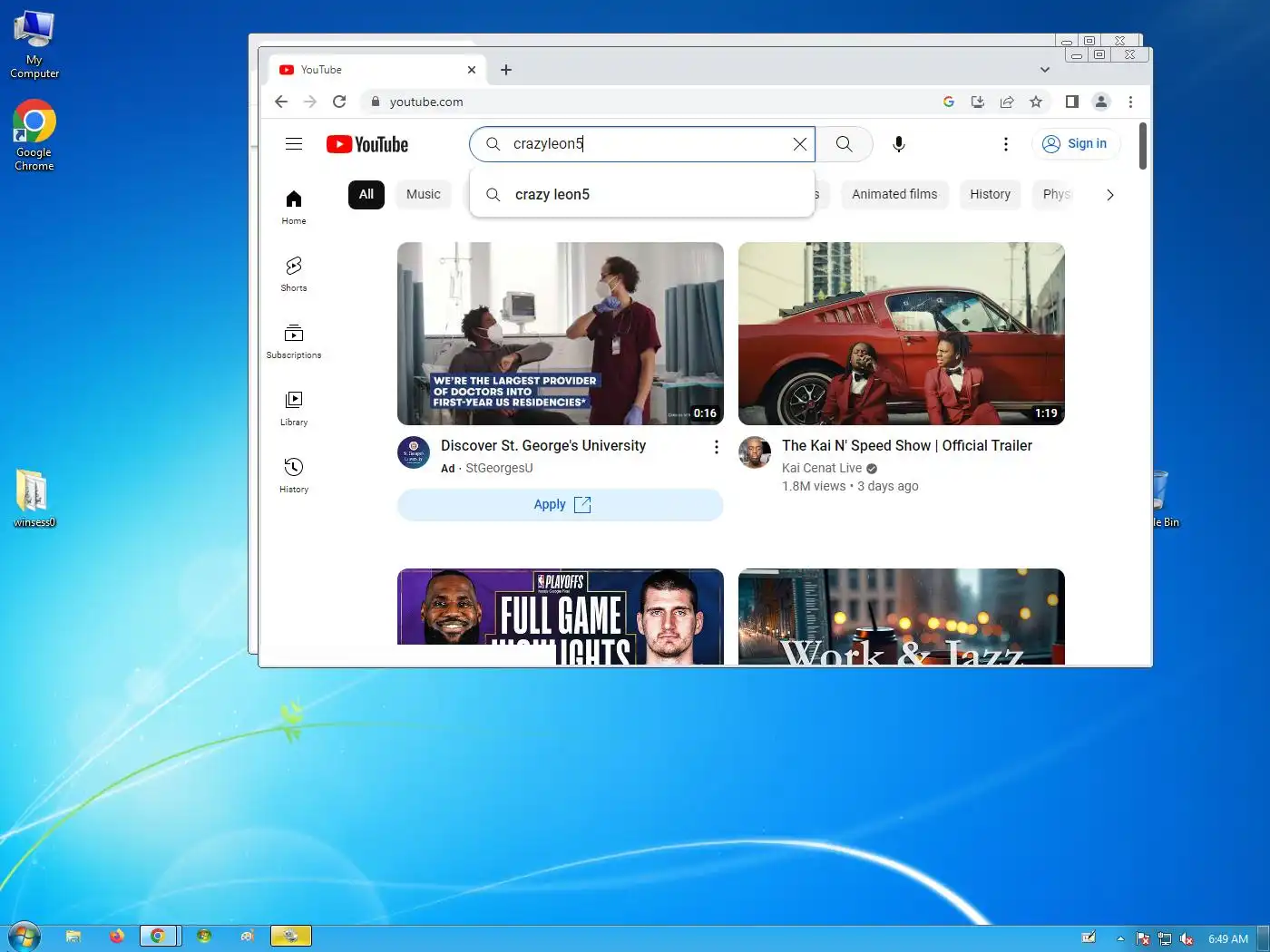This screenshot has width=1270, height=952.
Task: Open ad options three-dot menu
Action: (x=717, y=447)
